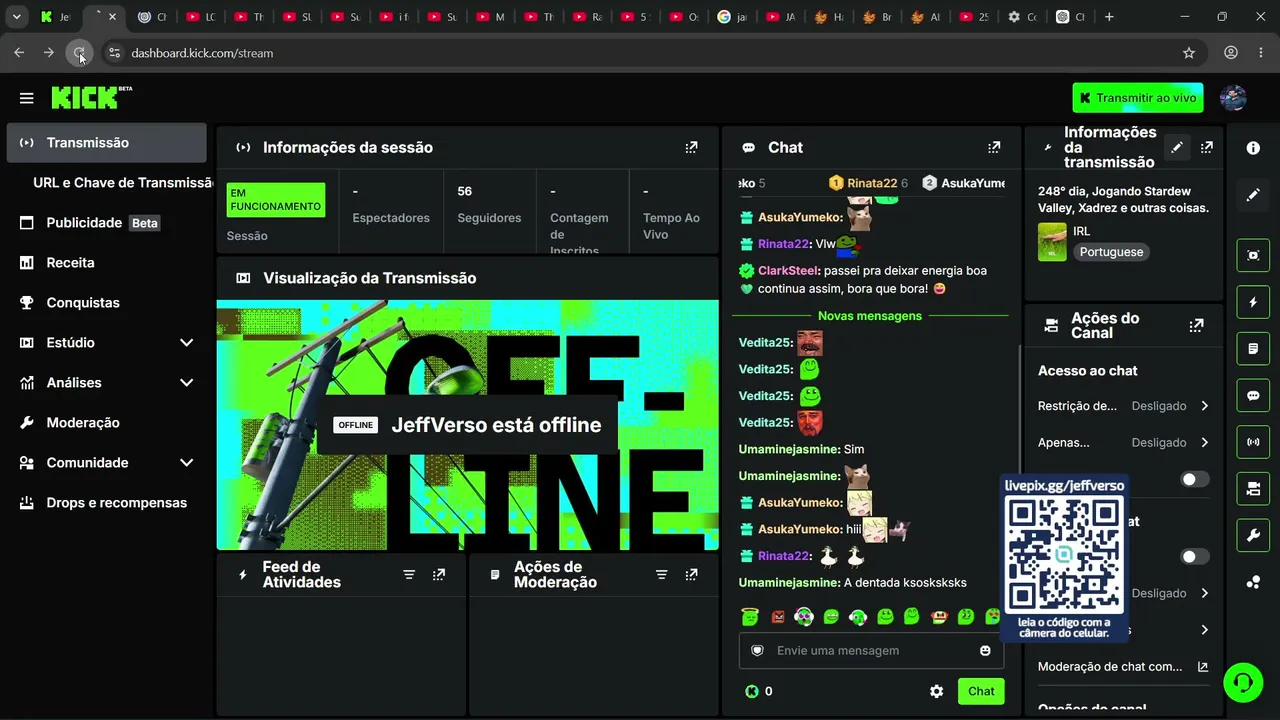Click the browser address bar URL
The height and width of the screenshot is (720, 1280).
(x=202, y=53)
